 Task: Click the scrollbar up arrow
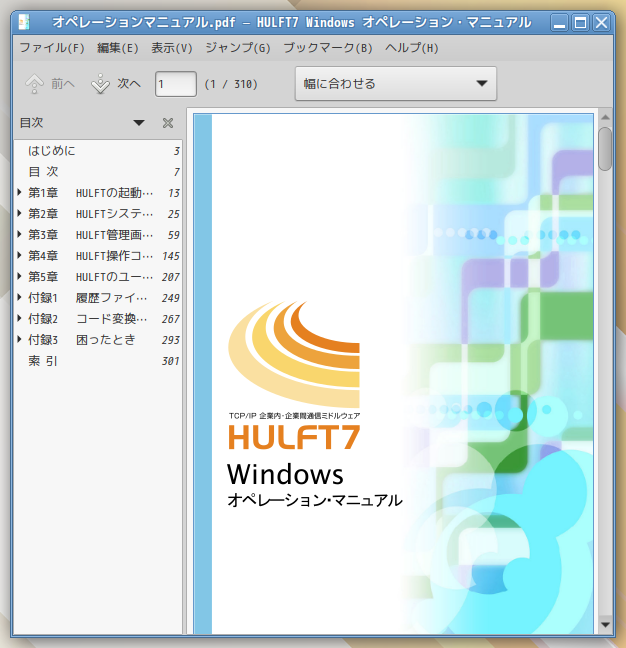point(605,117)
